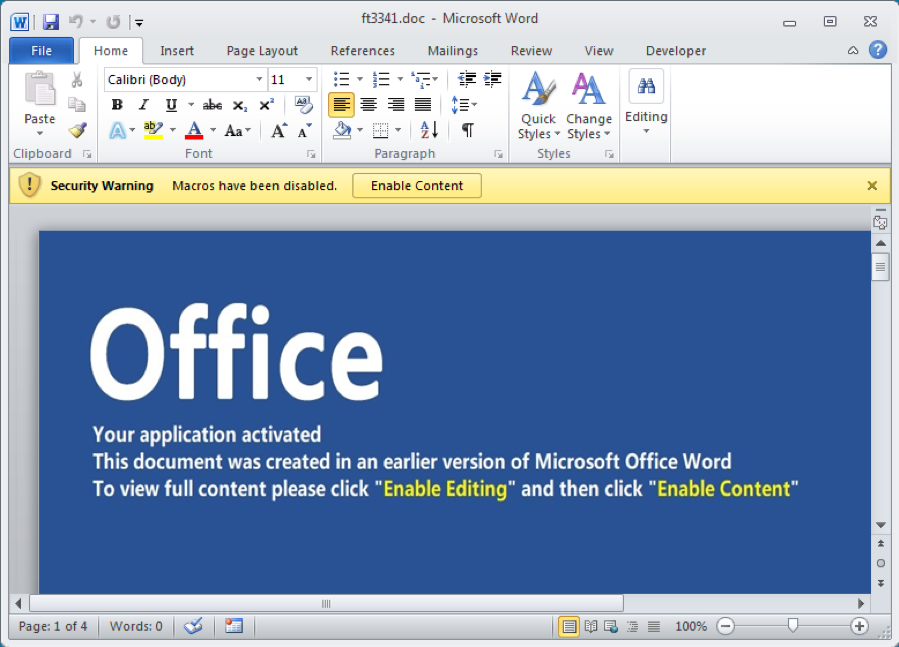
Task: Toggle Strikethrough formatting
Action: tap(212, 105)
